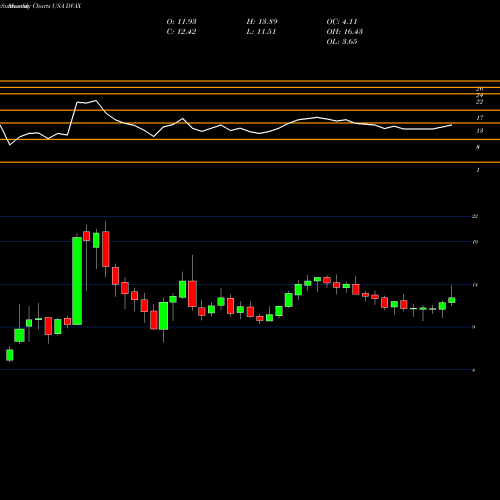The height and width of the screenshot is (500, 500).
Task: Click the last green candlestick on the right
Action: click(x=452, y=300)
